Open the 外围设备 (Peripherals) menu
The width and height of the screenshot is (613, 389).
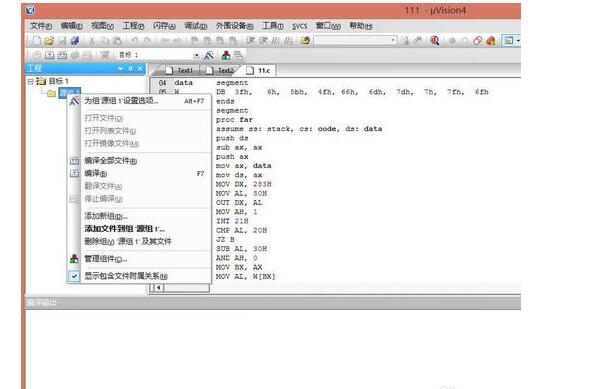pyautogui.click(x=234, y=26)
